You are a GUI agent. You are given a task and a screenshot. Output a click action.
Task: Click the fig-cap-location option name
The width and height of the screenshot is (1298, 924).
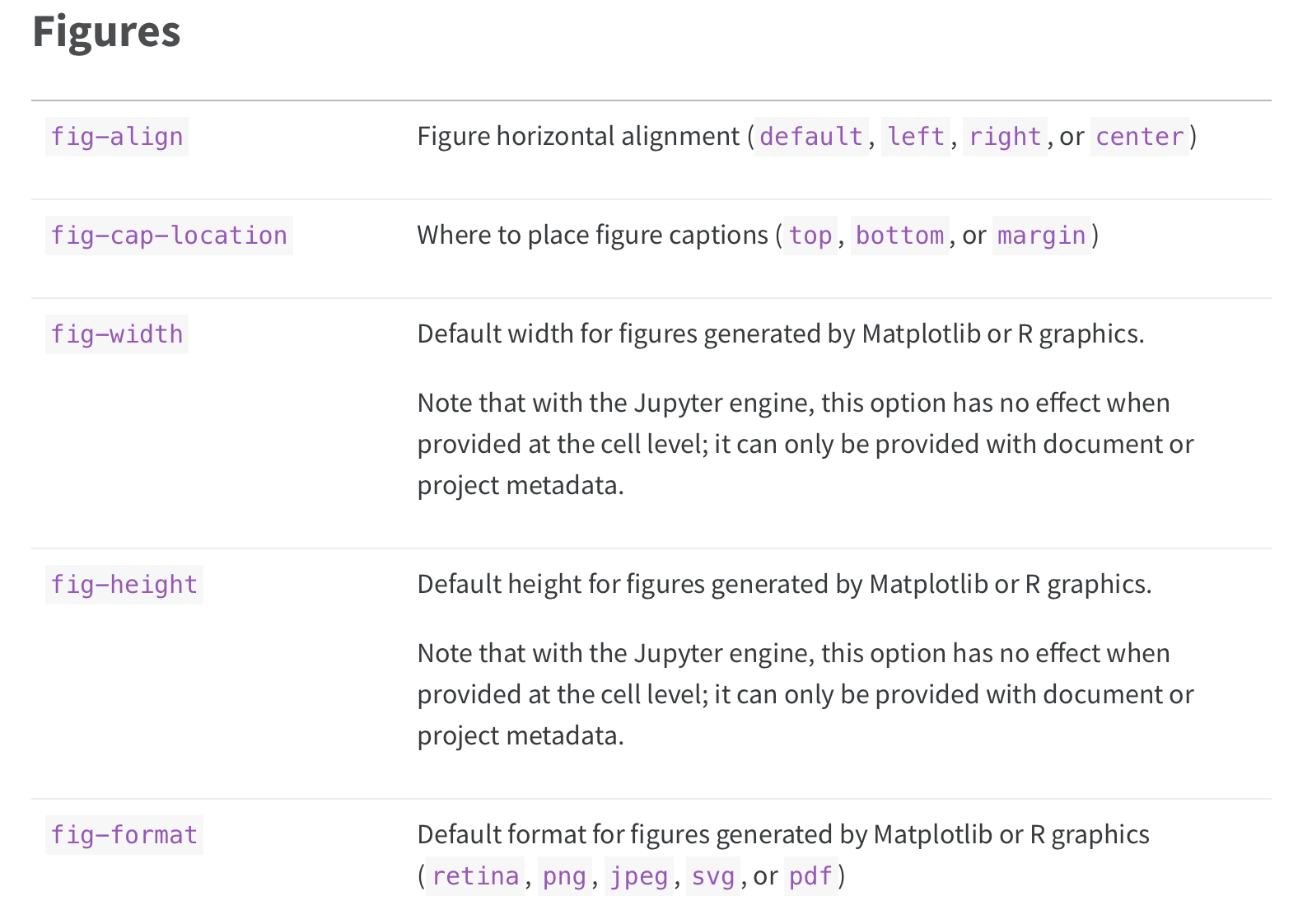tap(169, 236)
